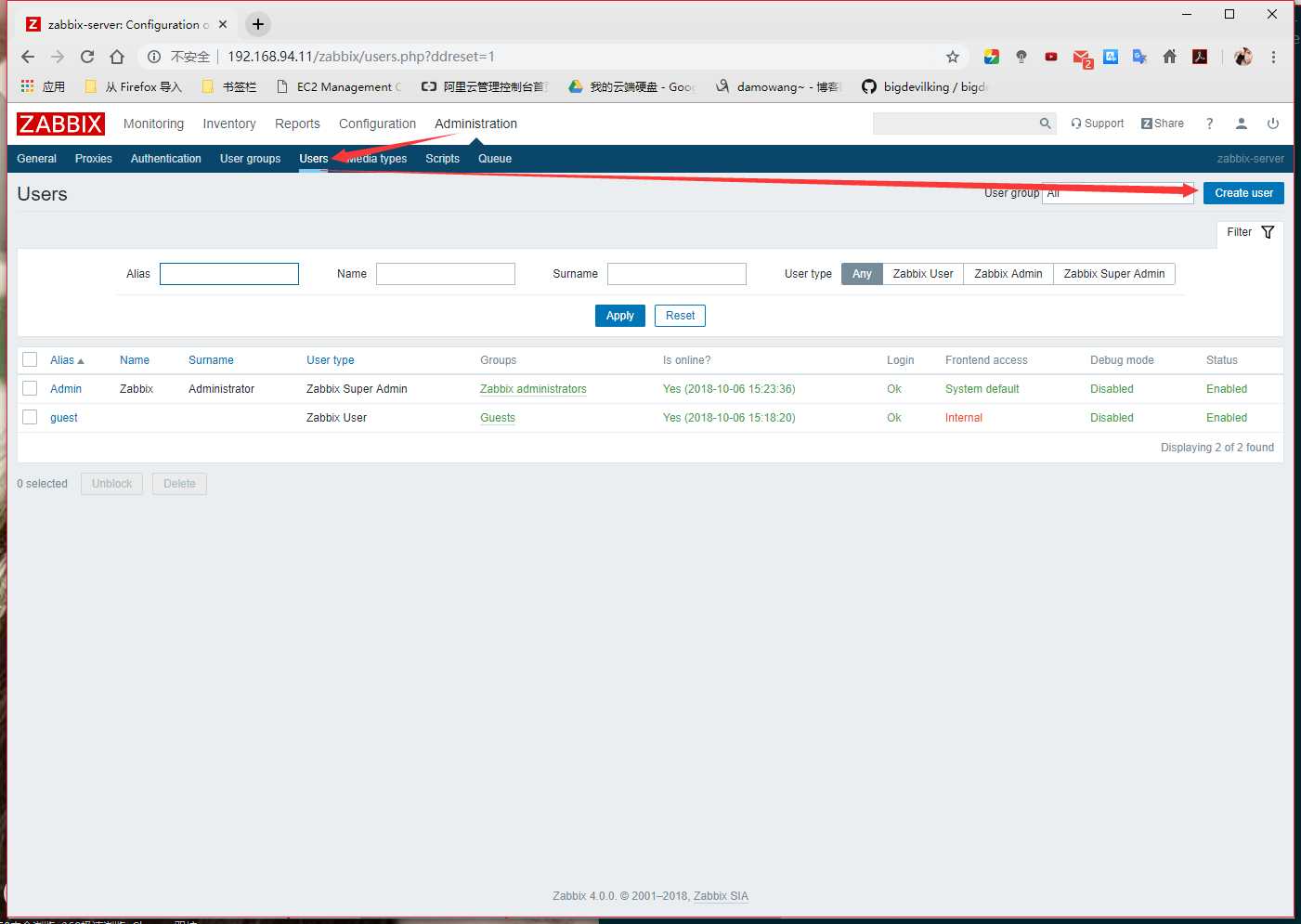Open the Administration menu
This screenshot has width=1301, height=924.
[475, 124]
